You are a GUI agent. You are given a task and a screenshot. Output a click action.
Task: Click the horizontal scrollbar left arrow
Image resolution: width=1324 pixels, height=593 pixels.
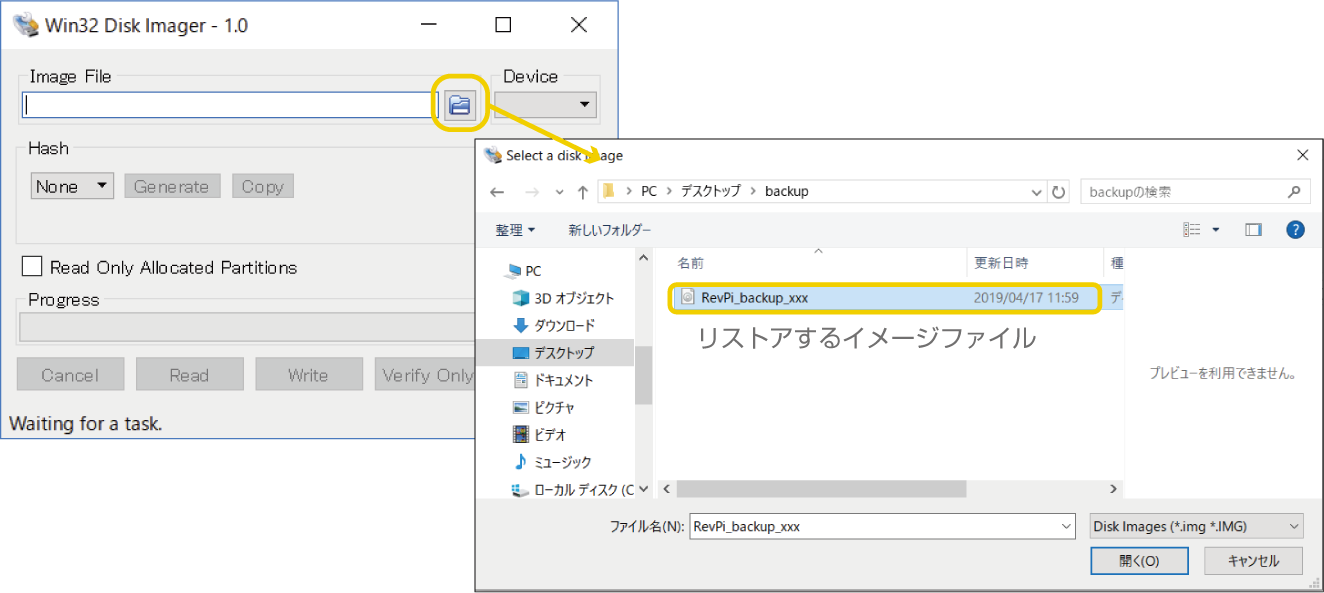665,489
